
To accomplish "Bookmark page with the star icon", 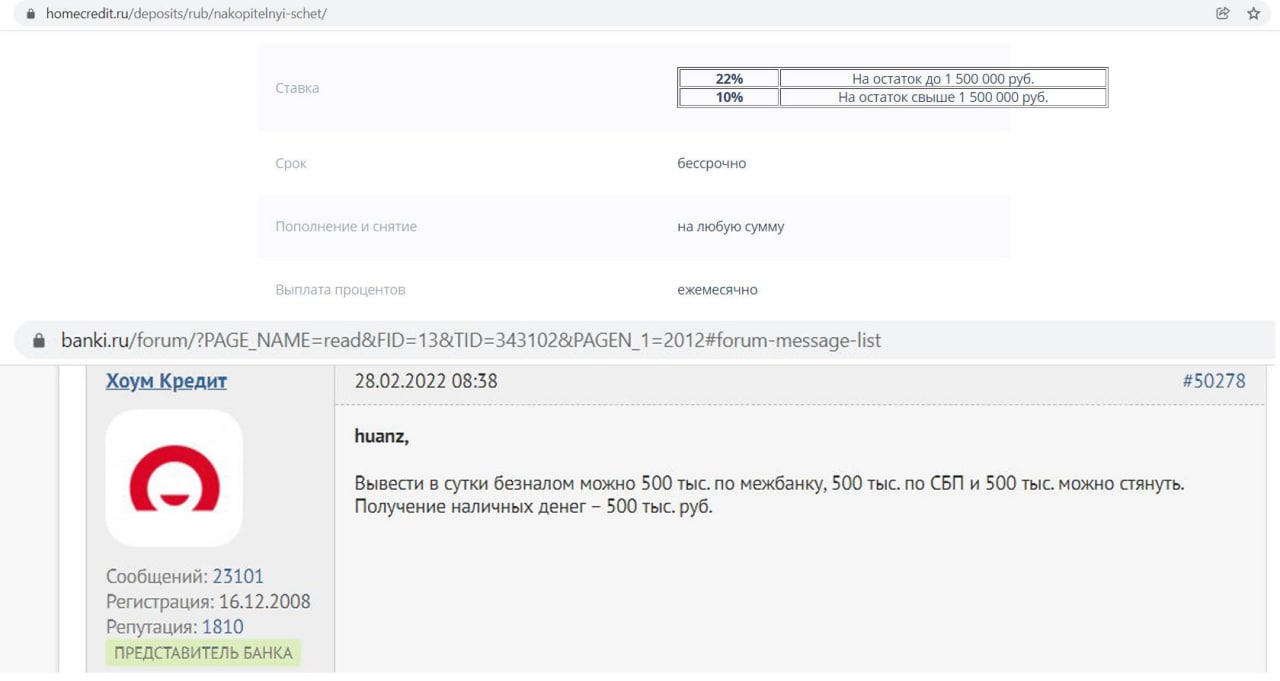I will pyautogui.click(x=1253, y=14).
